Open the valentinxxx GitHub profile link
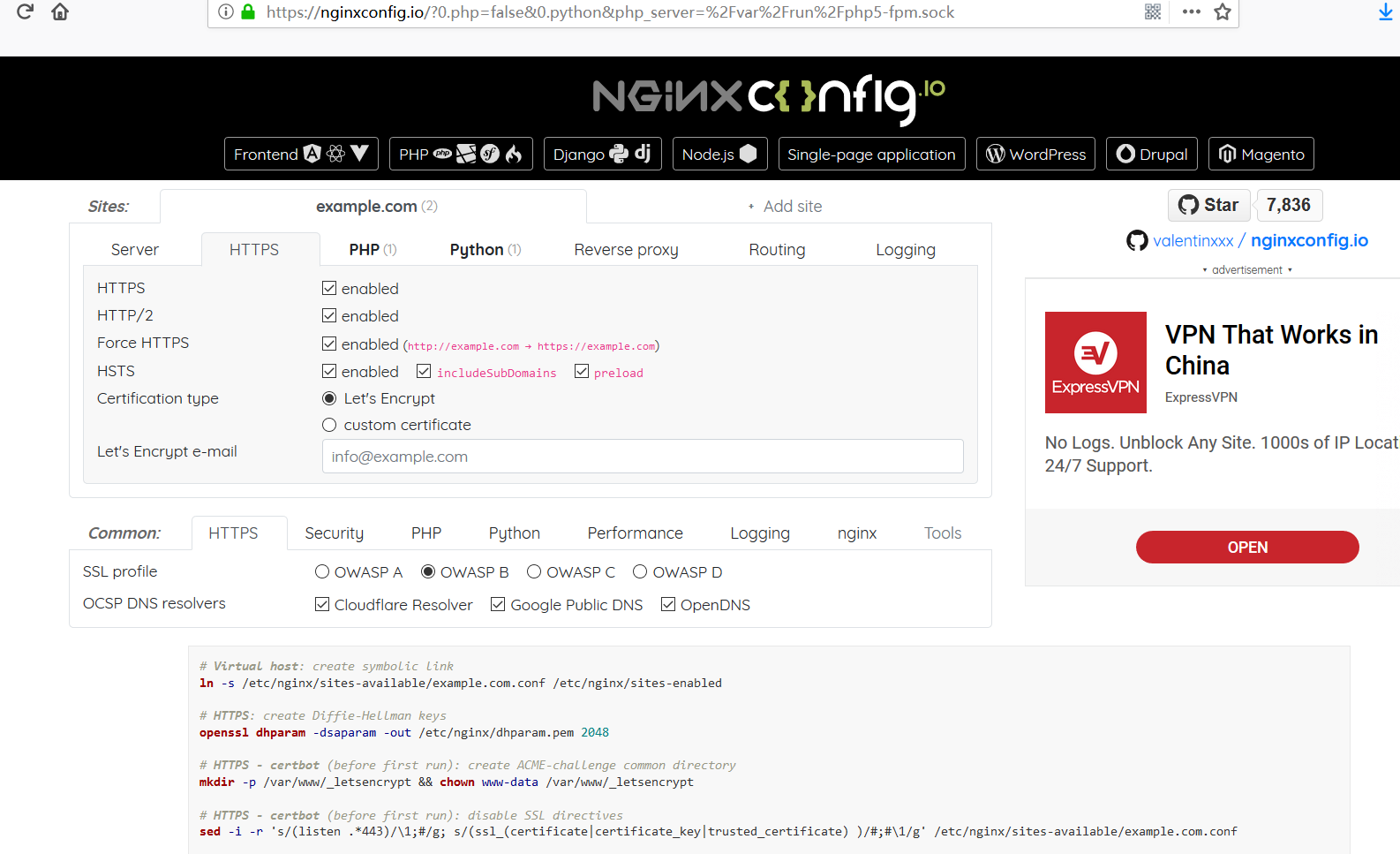This screenshot has width=1400, height=854. (1193, 240)
